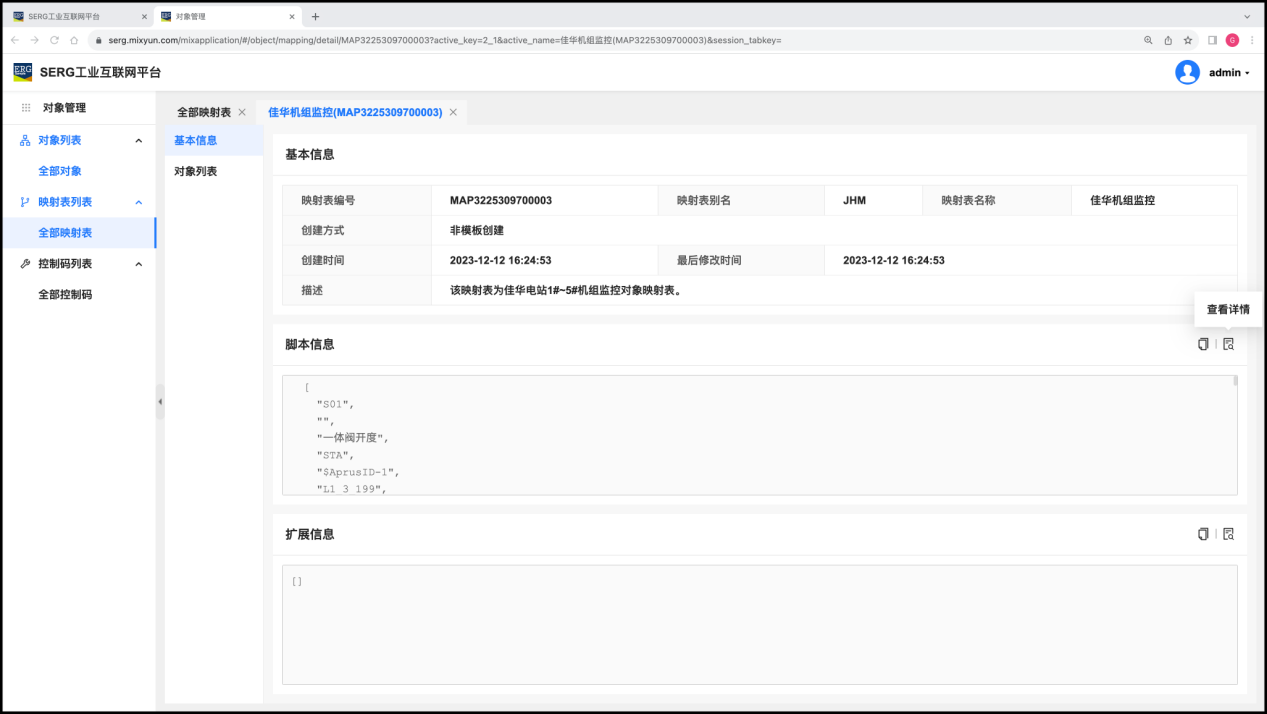Collapse the 控制码列表 menu group
Viewport: 1267px width, 714px height.
138,264
